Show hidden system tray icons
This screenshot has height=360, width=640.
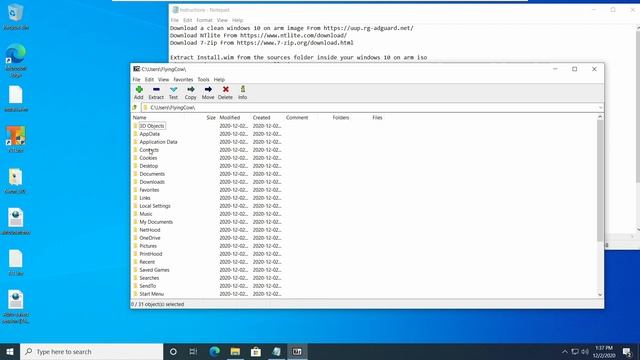[565, 351]
